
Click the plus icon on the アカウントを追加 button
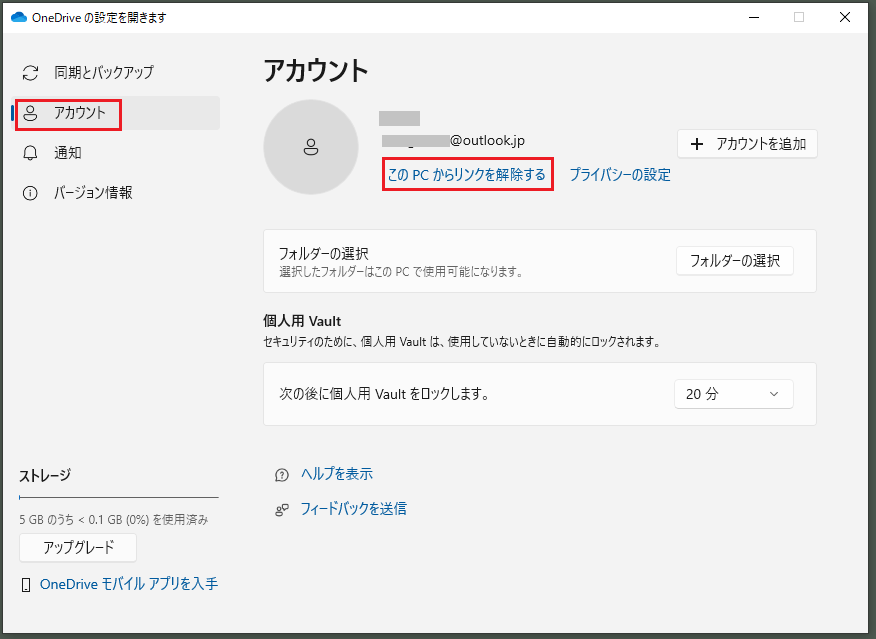coord(697,144)
